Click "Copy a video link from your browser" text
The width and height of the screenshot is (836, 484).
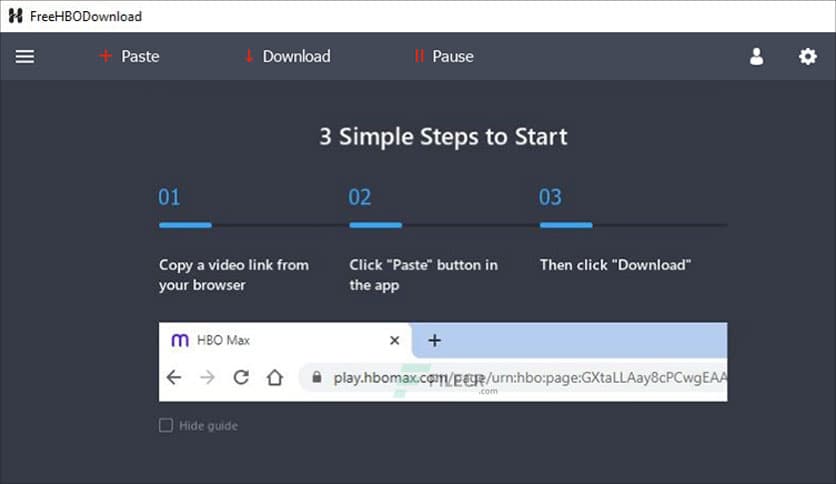click(234, 275)
